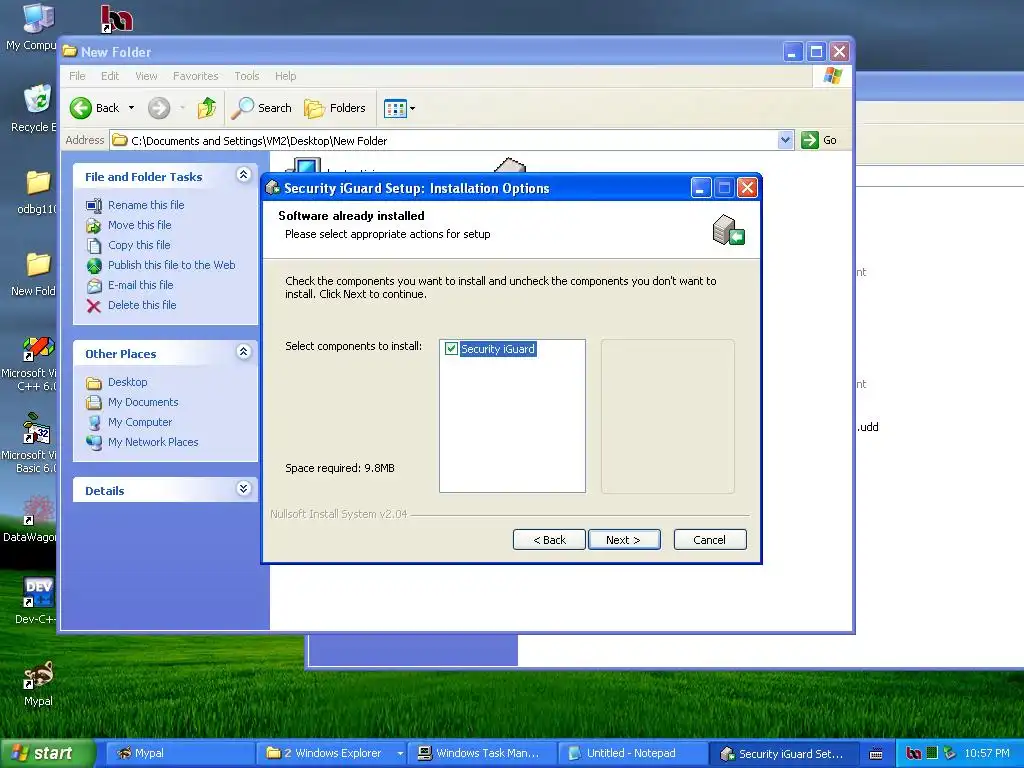Screen dimensions: 1024x768
Task: Click Delete this file link
Action: (x=142, y=305)
